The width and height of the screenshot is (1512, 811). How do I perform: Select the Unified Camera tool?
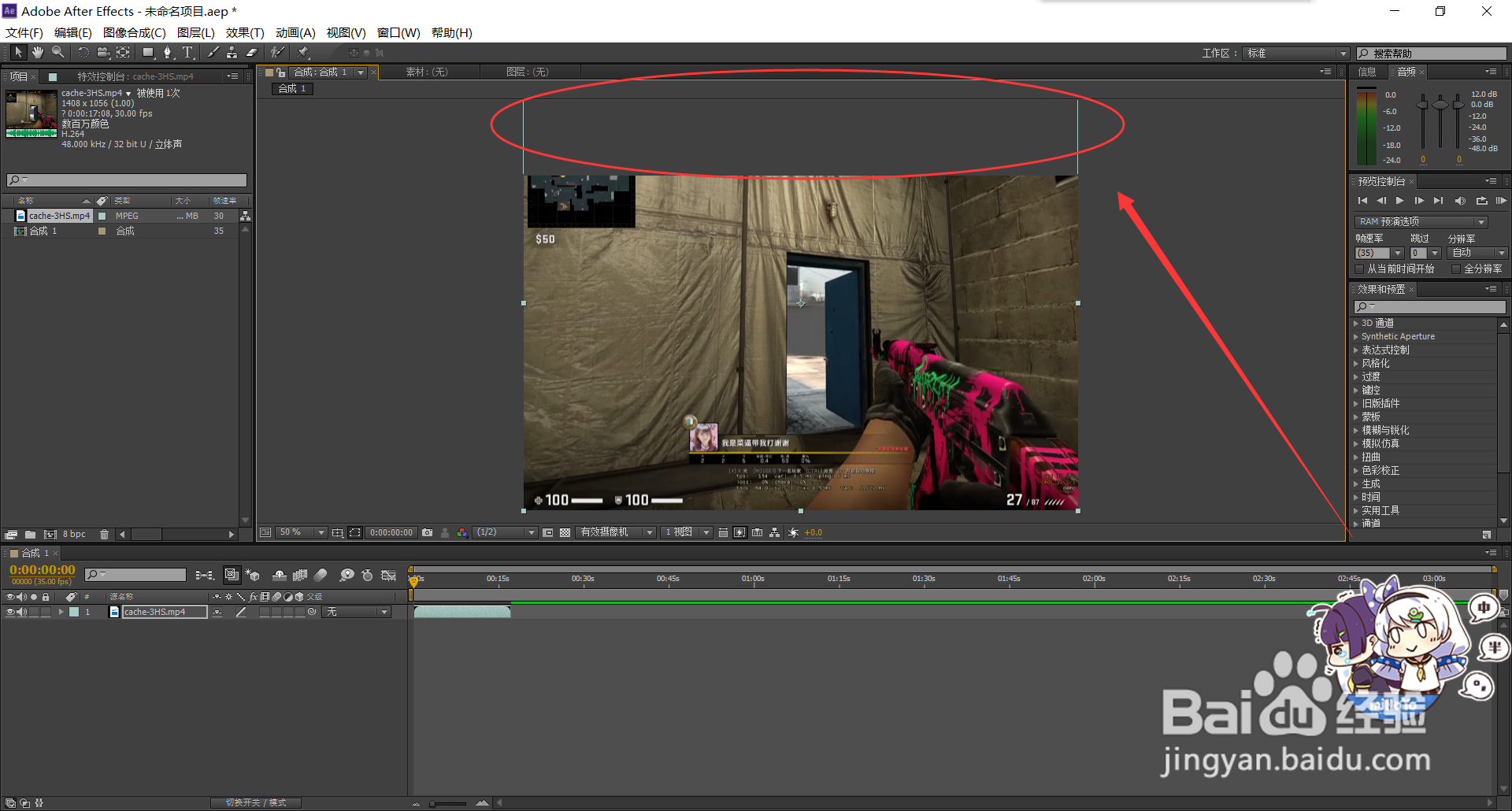point(103,52)
